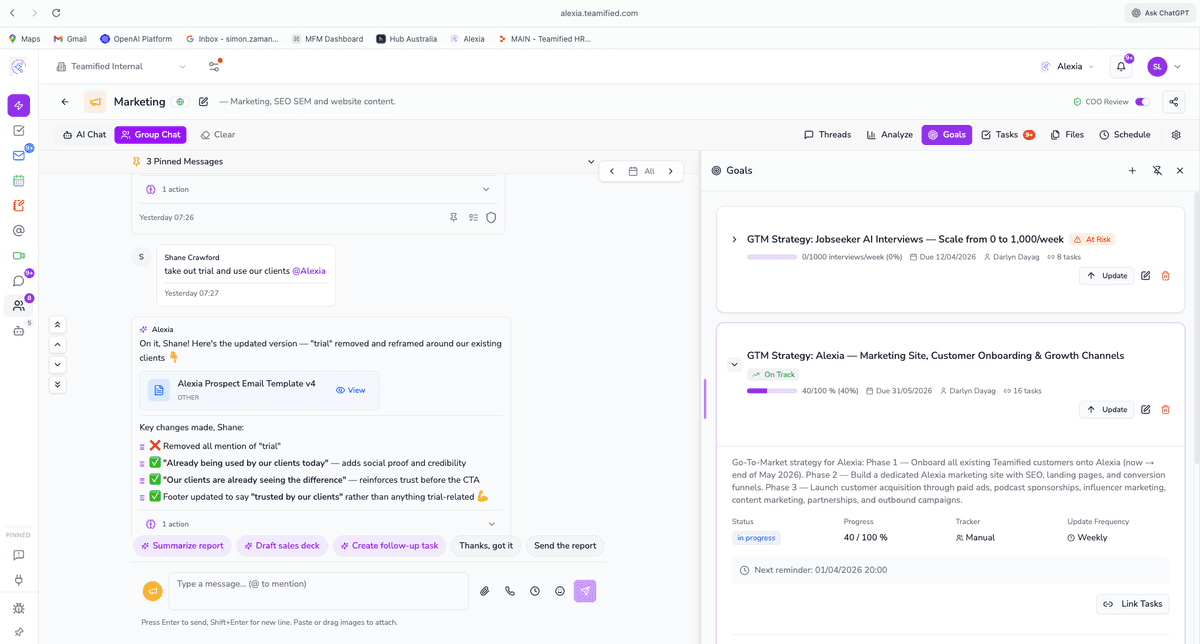The image size is (1200, 644).
Task: Start a voice call from the chat input toolbar
Action: [x=509, y=591]
